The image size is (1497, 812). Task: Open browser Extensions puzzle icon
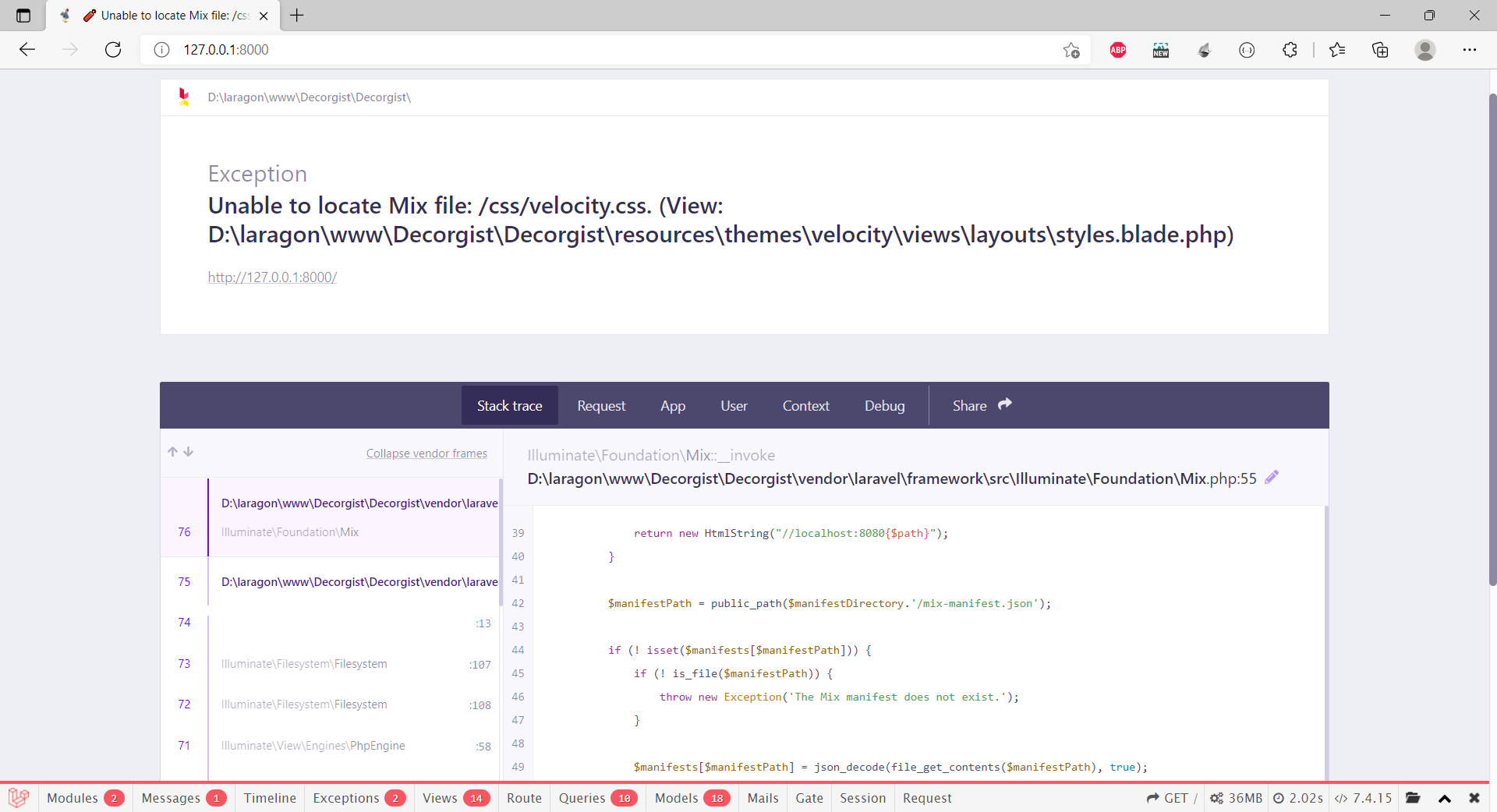click(x=1290, y=50)
